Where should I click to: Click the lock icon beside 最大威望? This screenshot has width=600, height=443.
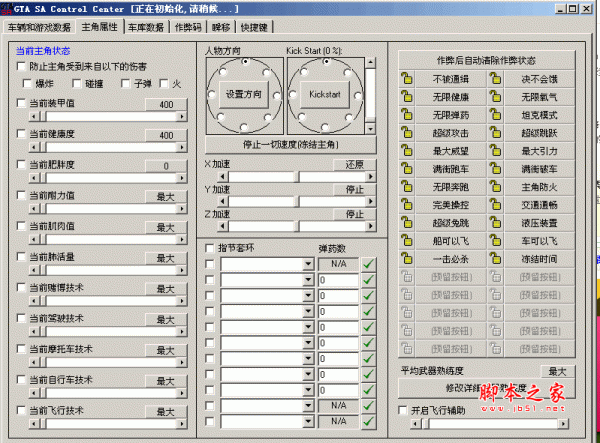coord(407,151)
